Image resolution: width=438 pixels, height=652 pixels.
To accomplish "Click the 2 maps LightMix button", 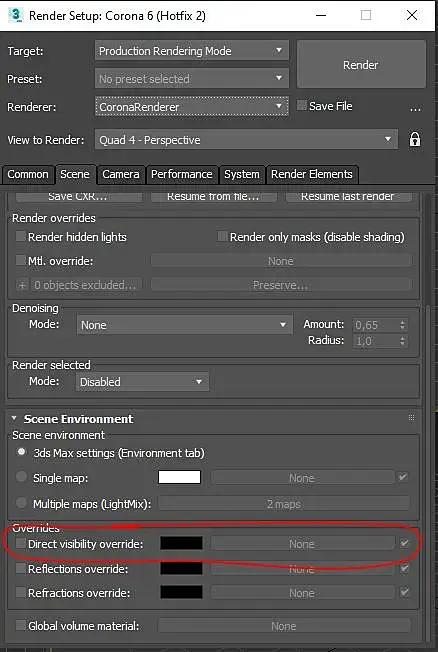I will point(284,504).
